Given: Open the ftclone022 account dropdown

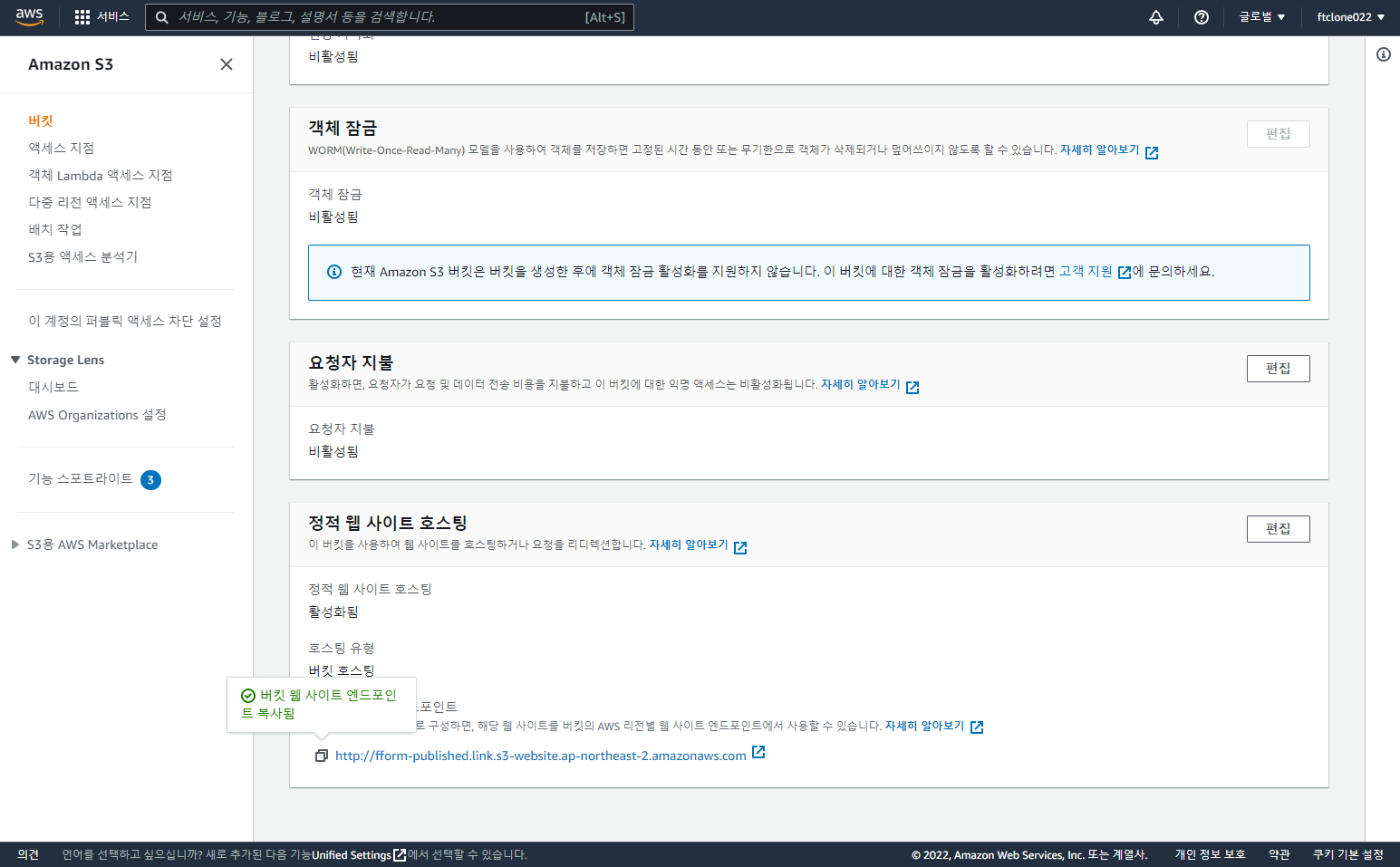Looking at the screenshot, I should [x=1350, y=17].
